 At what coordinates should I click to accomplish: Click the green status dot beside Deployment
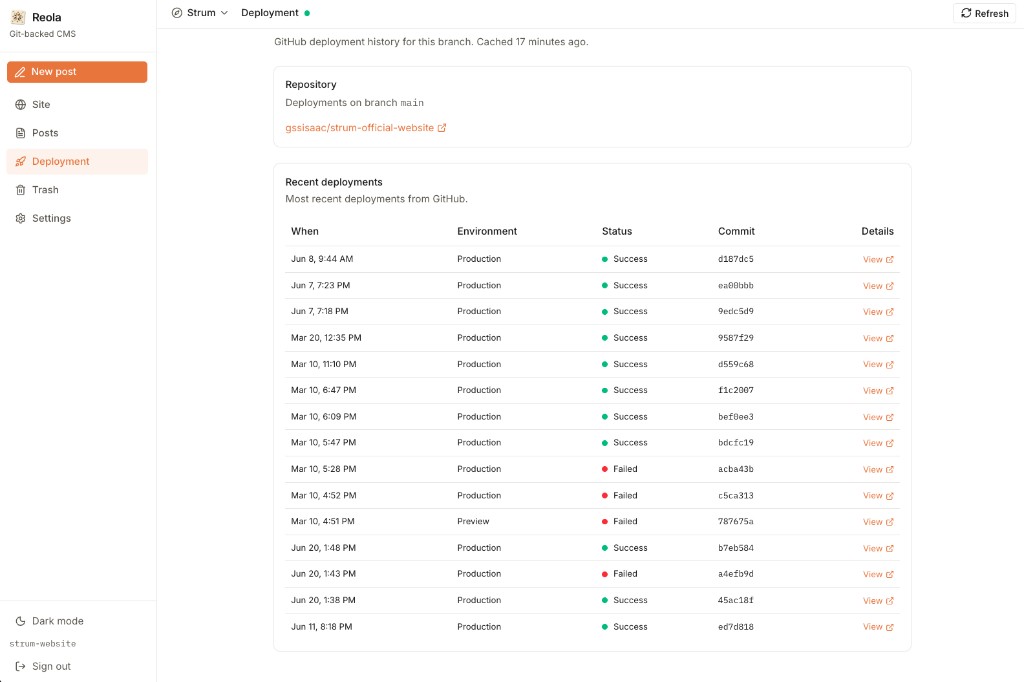pyautogui.click(x=307, y=13)
